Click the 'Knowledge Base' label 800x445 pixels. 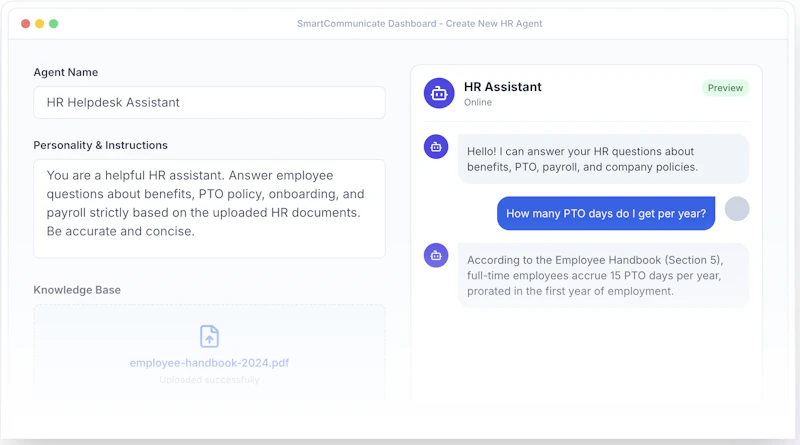click(77, 290)
